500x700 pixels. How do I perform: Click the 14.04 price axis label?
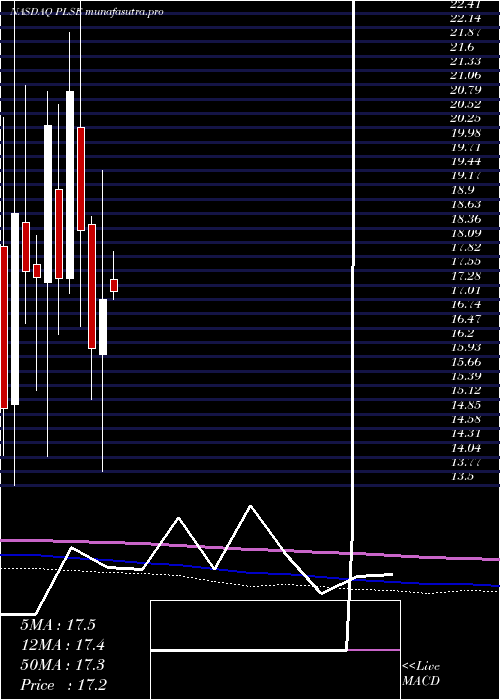tap(466, 447)
